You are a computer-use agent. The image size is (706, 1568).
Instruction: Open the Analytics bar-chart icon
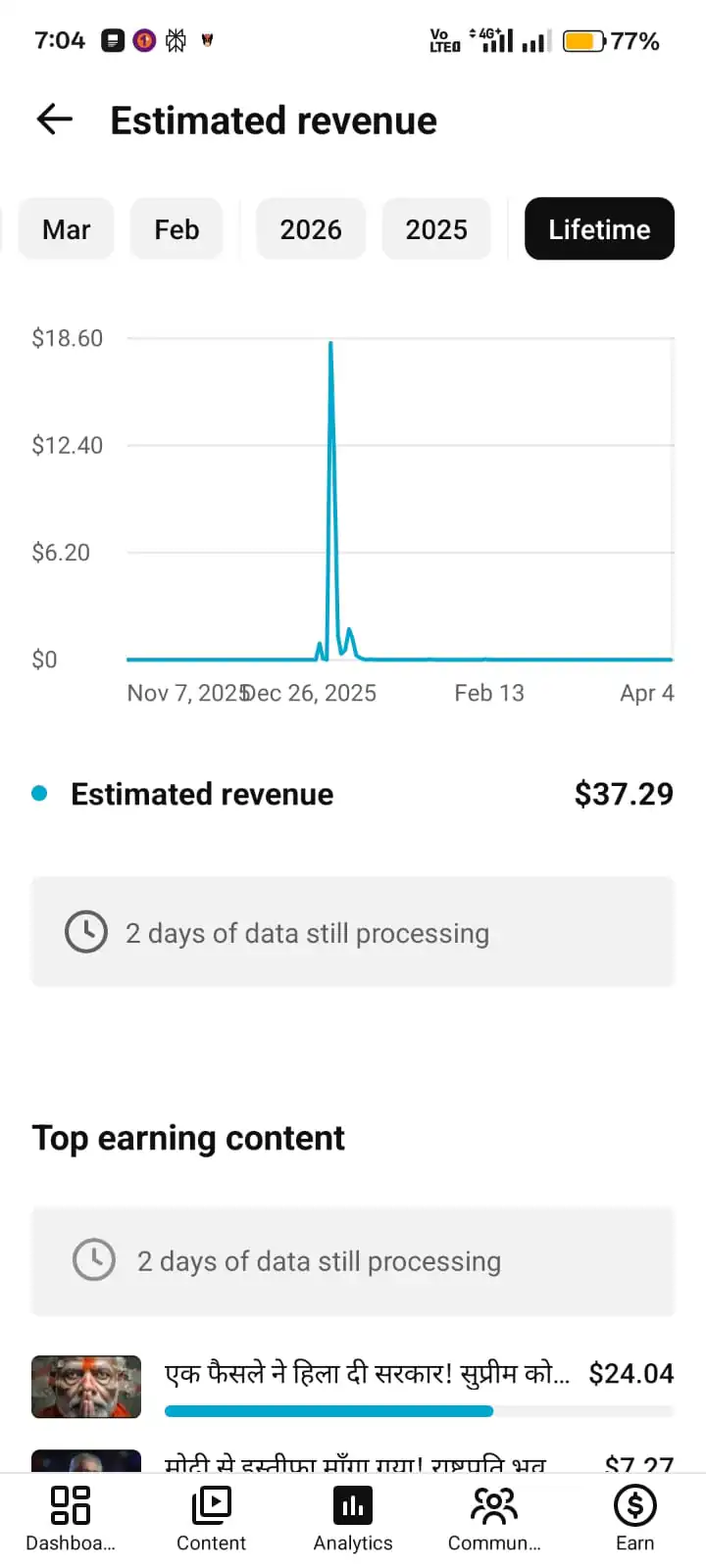click(x=353, y=1505)
